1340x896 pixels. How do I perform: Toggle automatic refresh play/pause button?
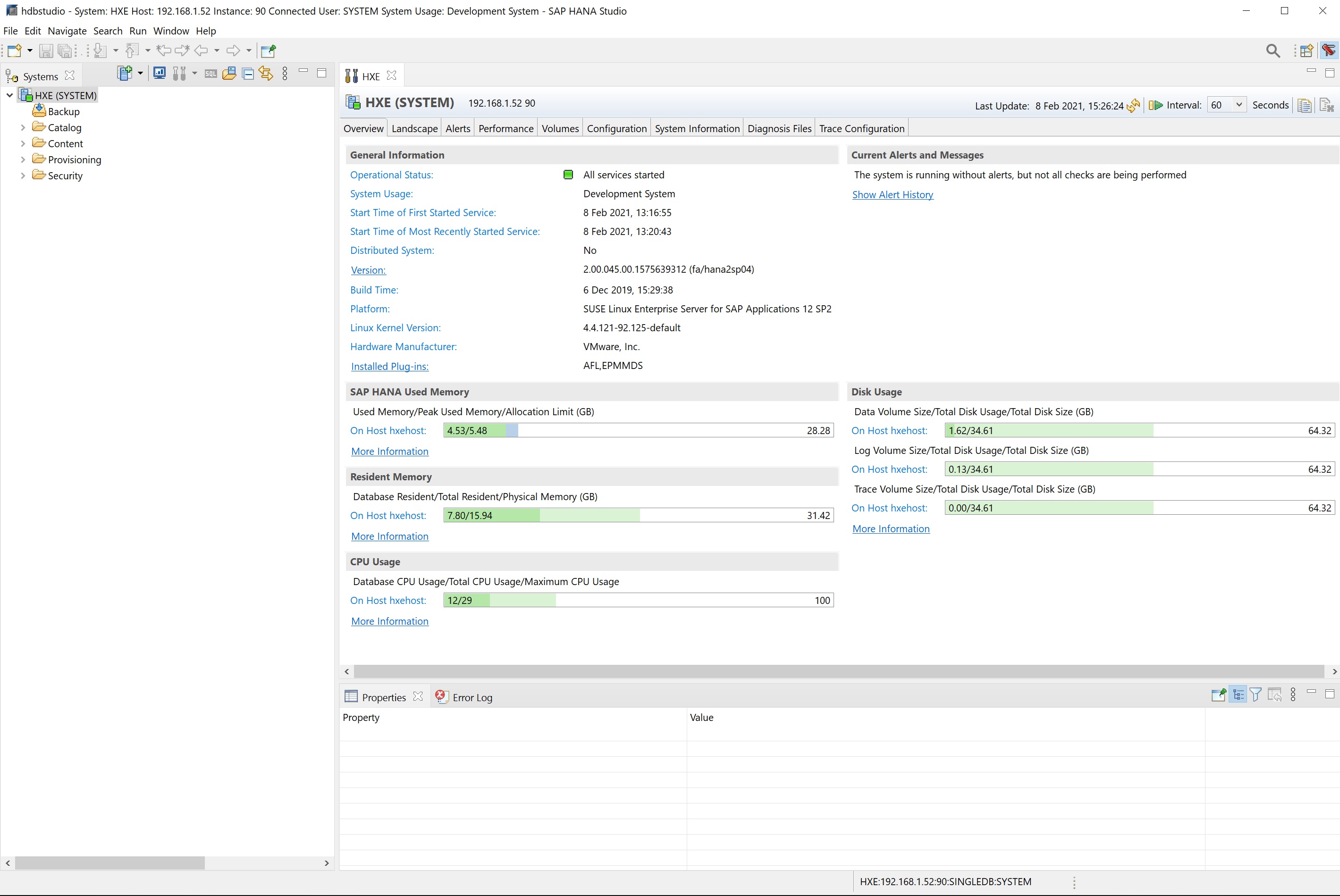[1155, 105]
